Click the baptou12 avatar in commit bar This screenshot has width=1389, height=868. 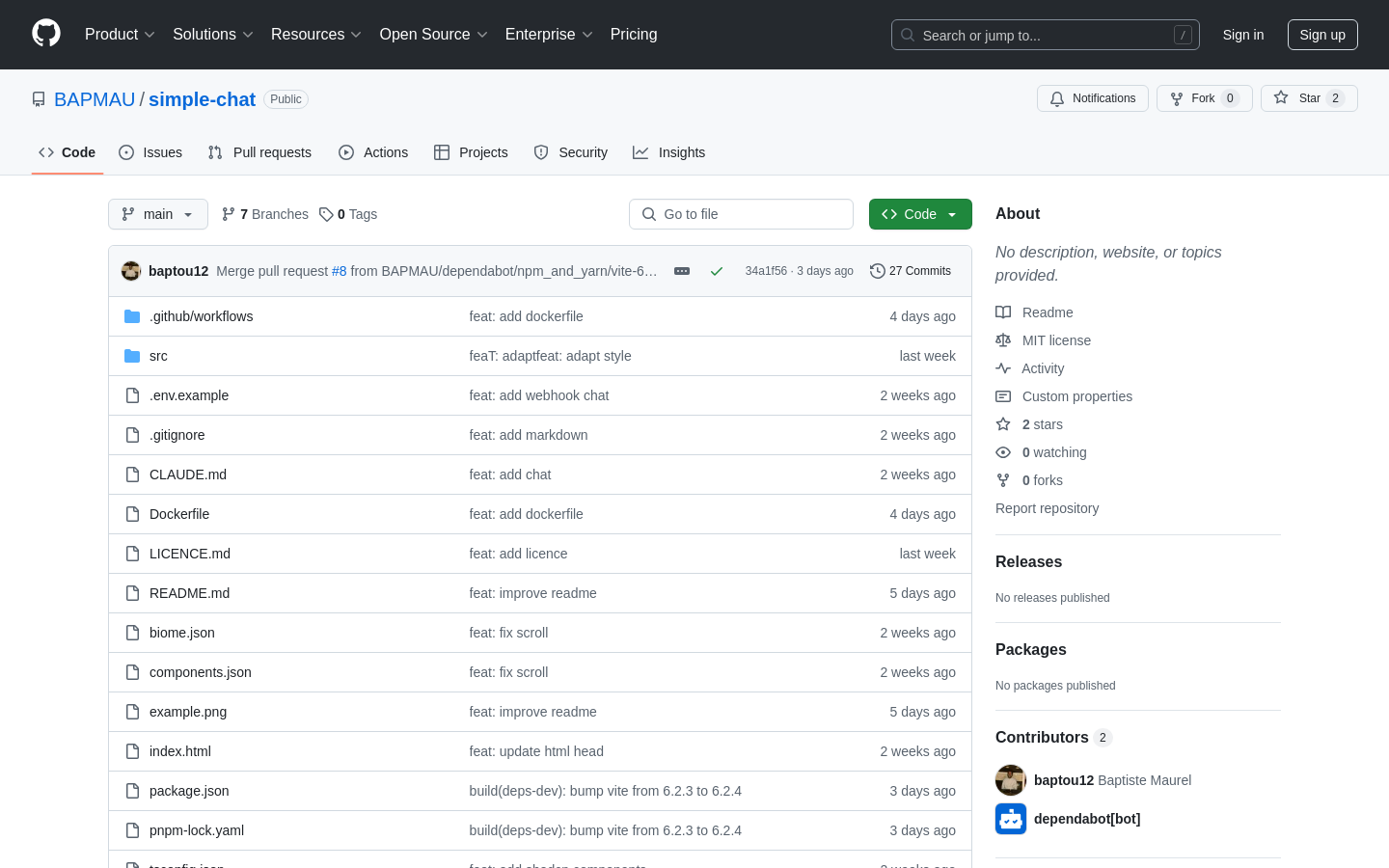(131, 271)
